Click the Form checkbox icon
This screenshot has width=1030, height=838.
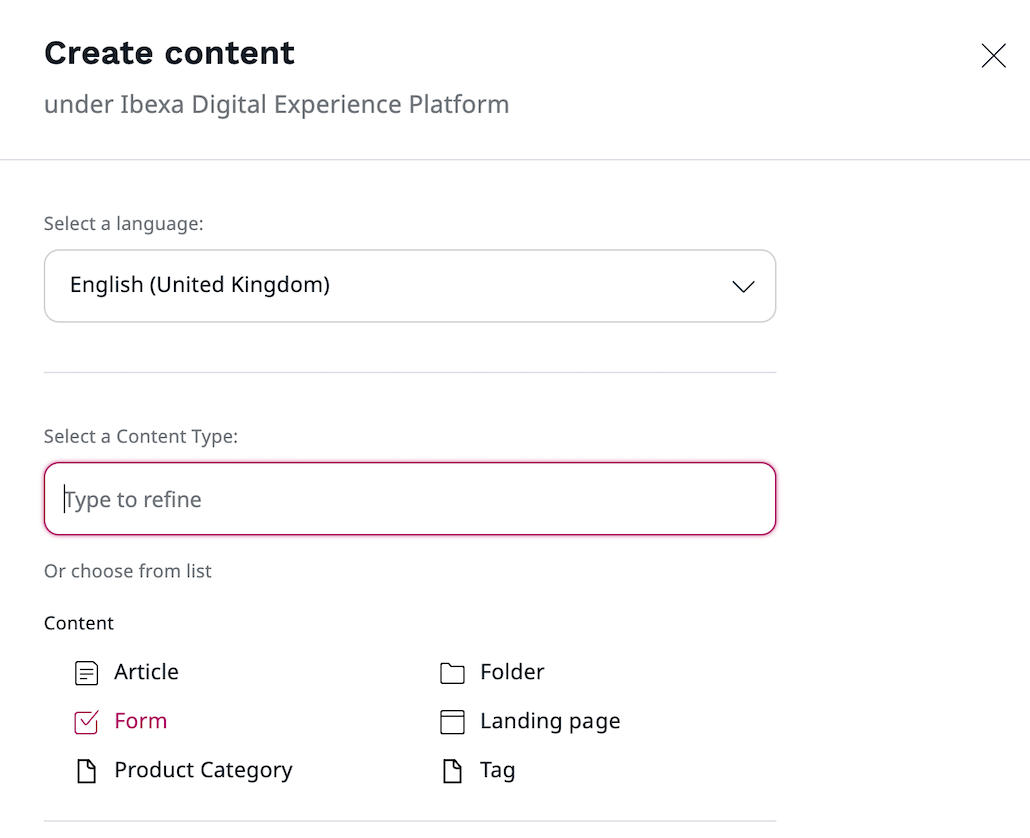click(87, 722)
